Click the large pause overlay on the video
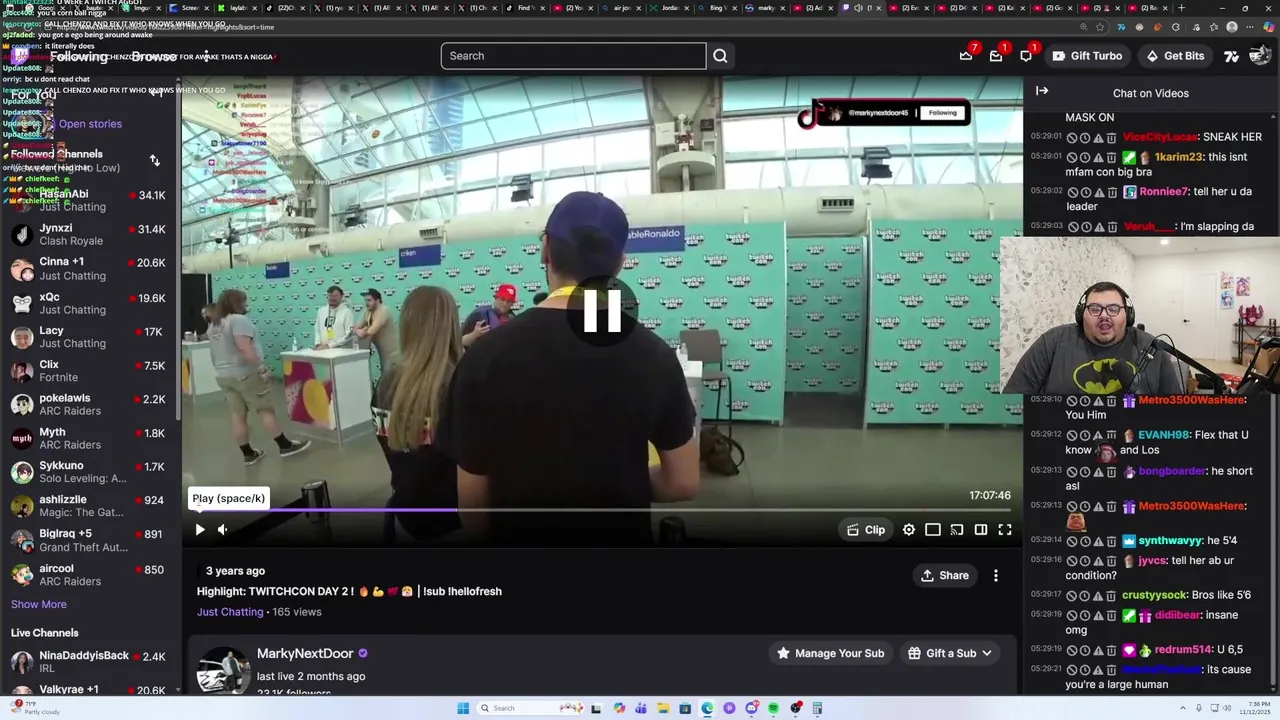 pos(602,311)
